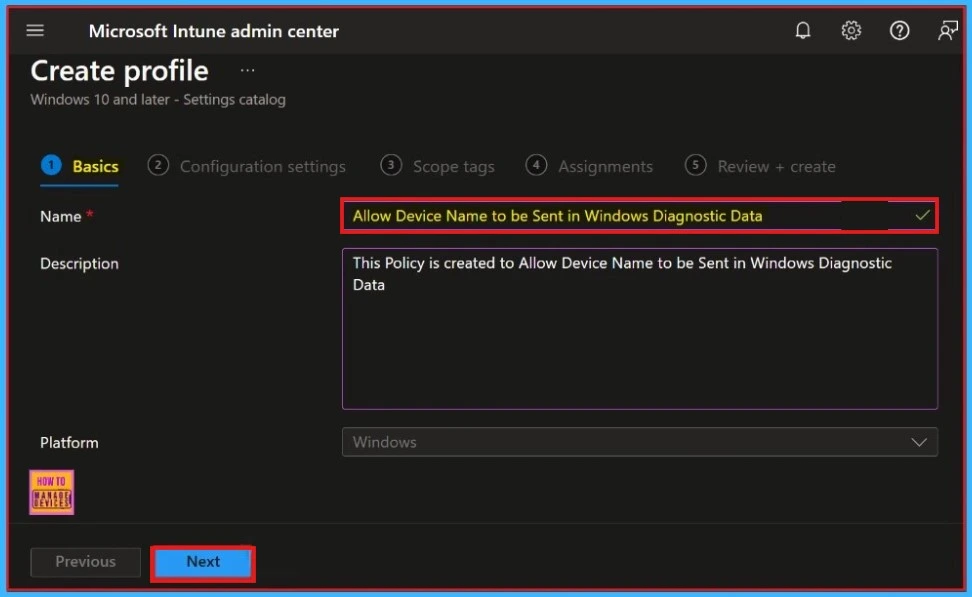Go to Scope tags step
972x597 pixels.
[x=438, y=166]
